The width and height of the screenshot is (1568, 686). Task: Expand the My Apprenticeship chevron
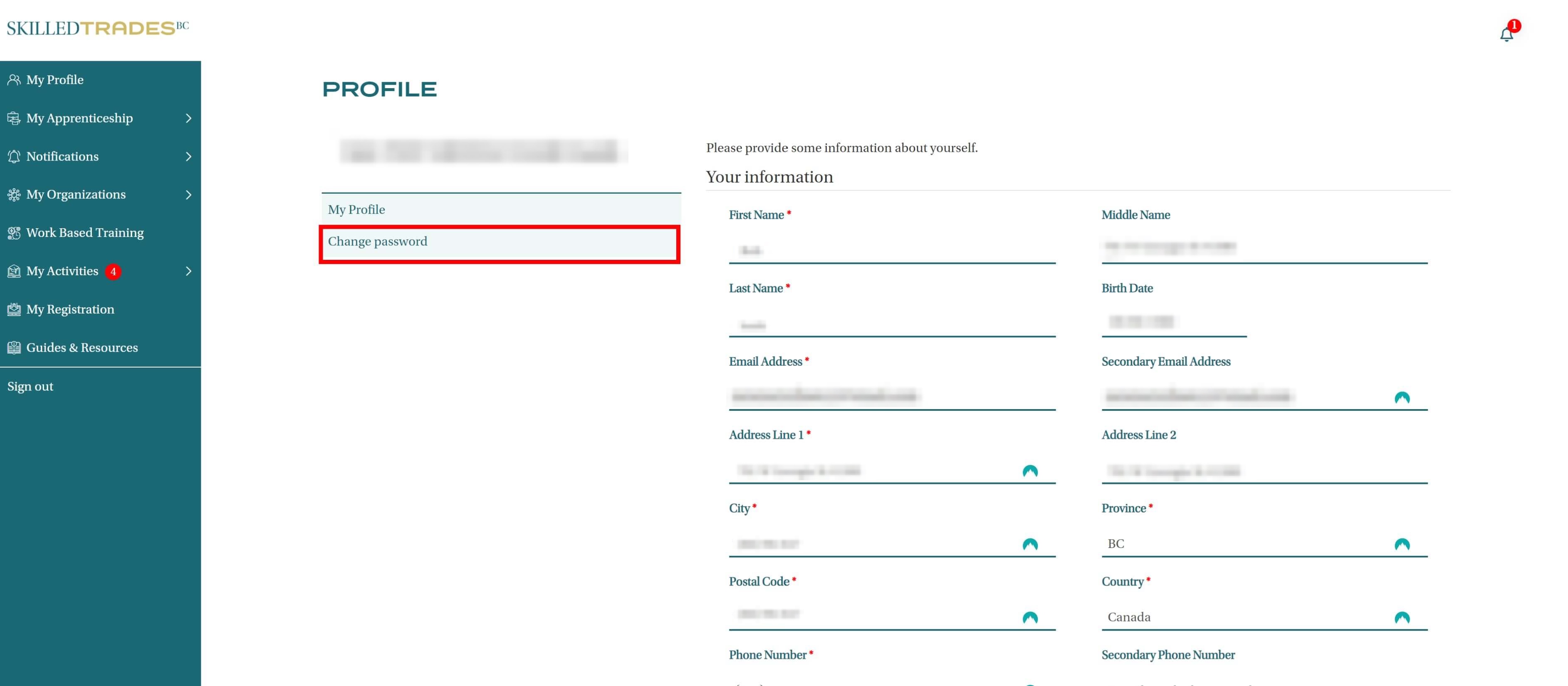188,118
